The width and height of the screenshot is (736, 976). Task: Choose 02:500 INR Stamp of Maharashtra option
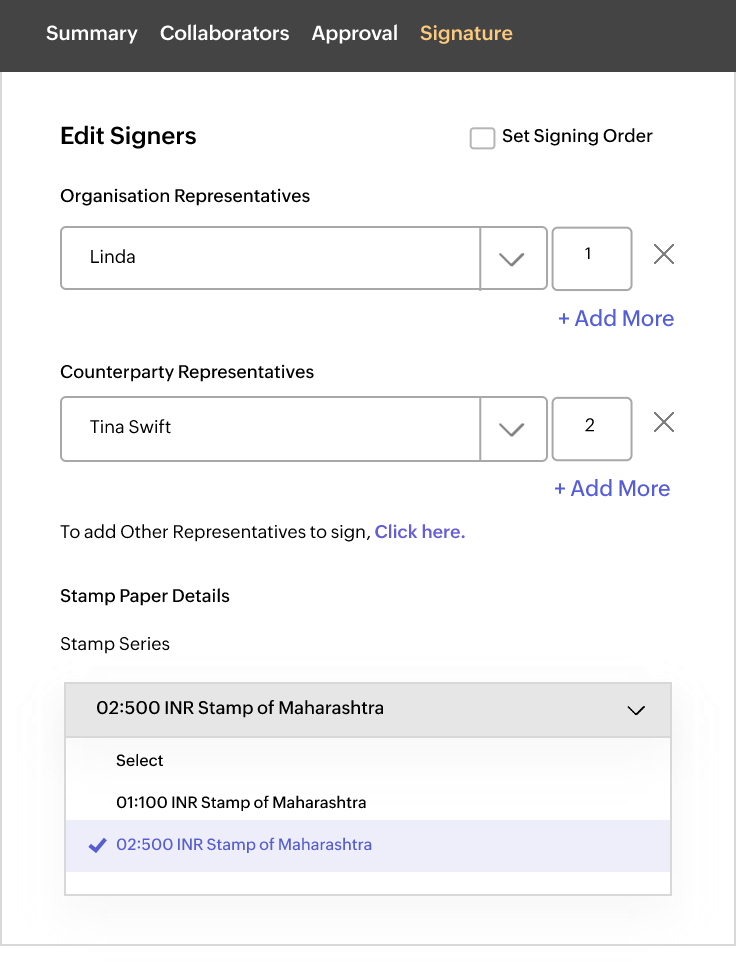(x=244, y=845)
